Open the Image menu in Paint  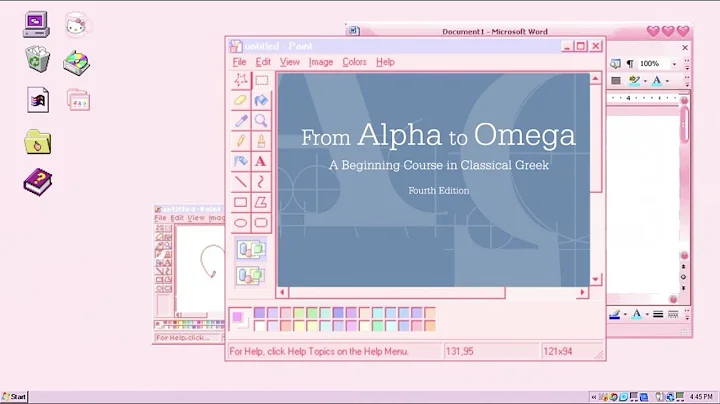click(321, 62)
